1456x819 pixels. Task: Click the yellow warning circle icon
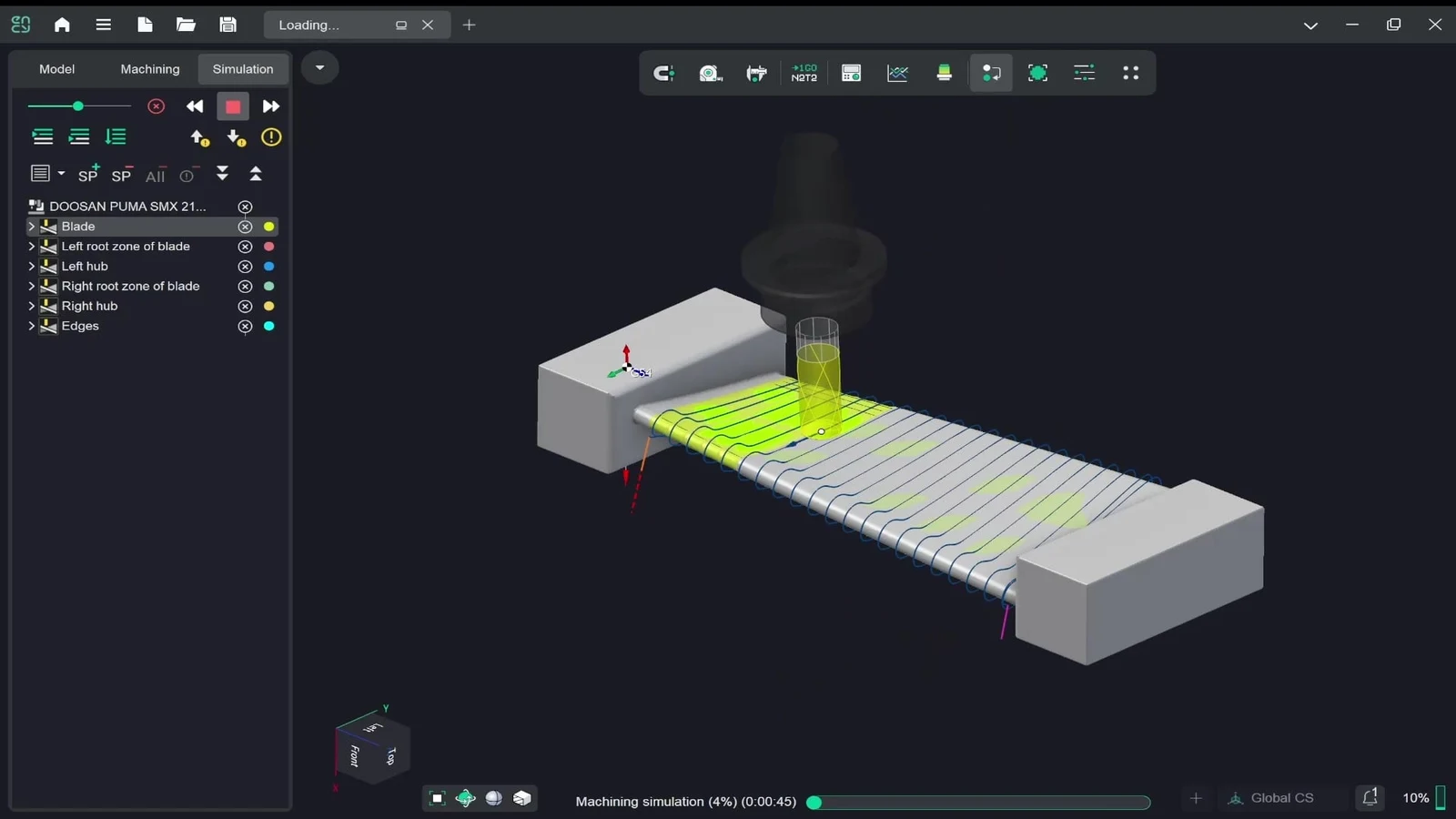point(271,137)
